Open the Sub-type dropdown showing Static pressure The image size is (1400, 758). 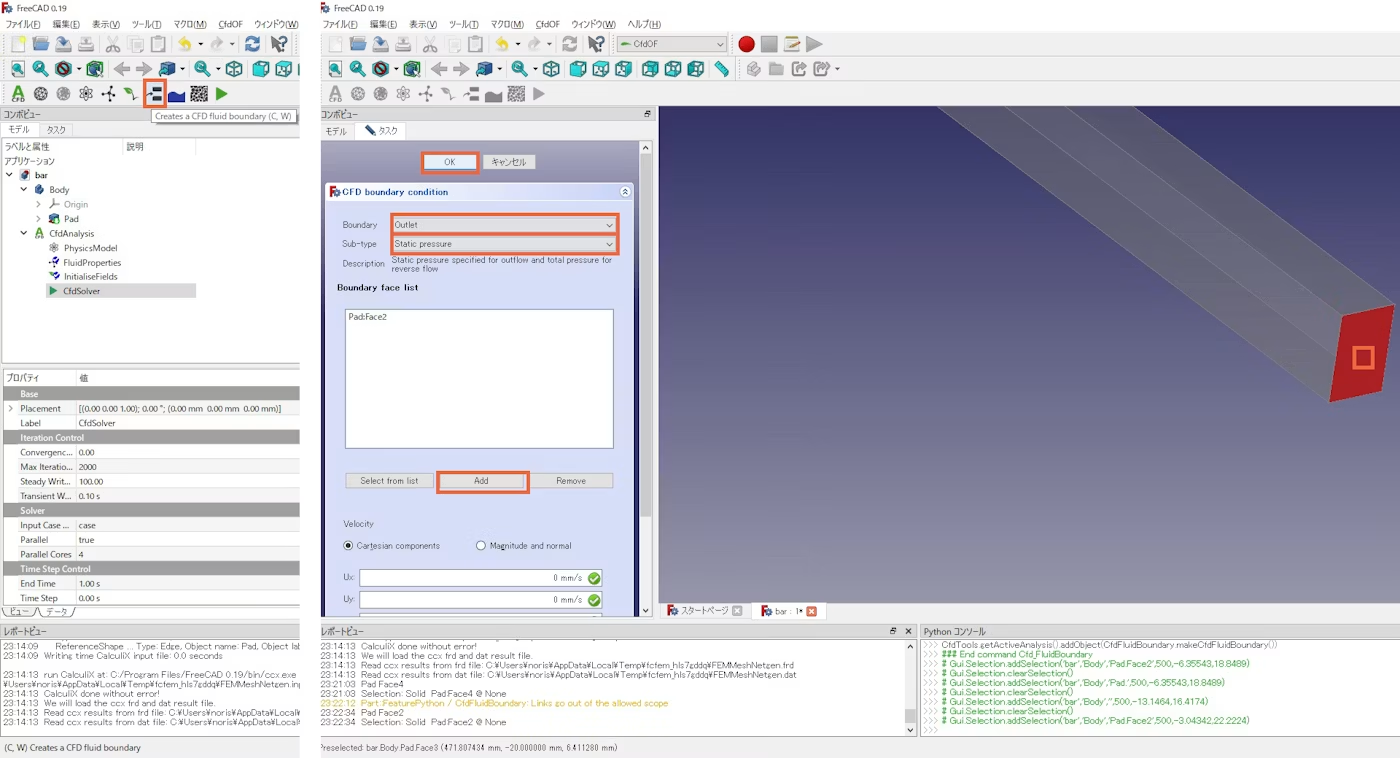(504, 244)
